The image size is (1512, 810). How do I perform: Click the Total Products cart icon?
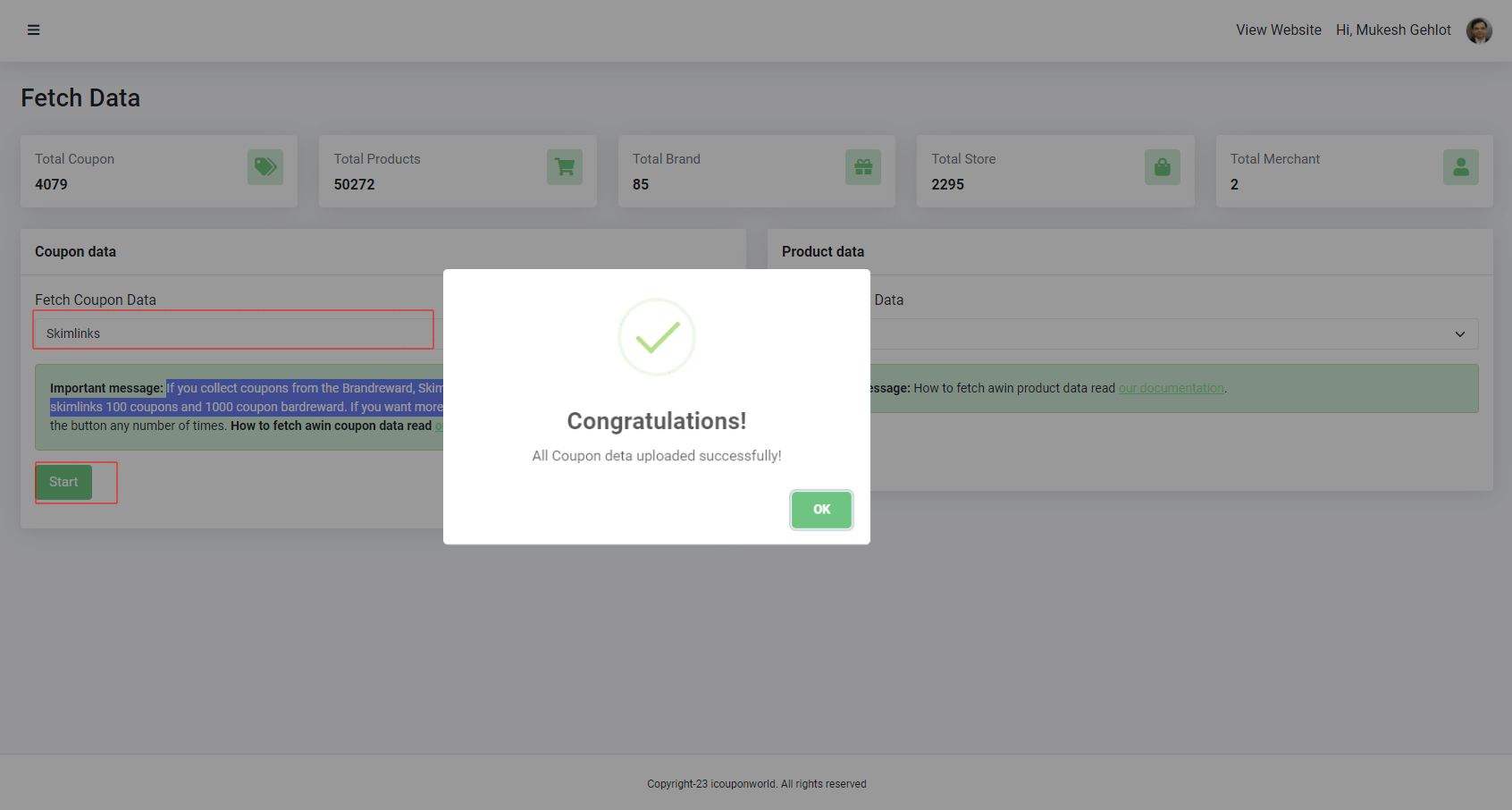pyautogui.click(x=565, y=167)
